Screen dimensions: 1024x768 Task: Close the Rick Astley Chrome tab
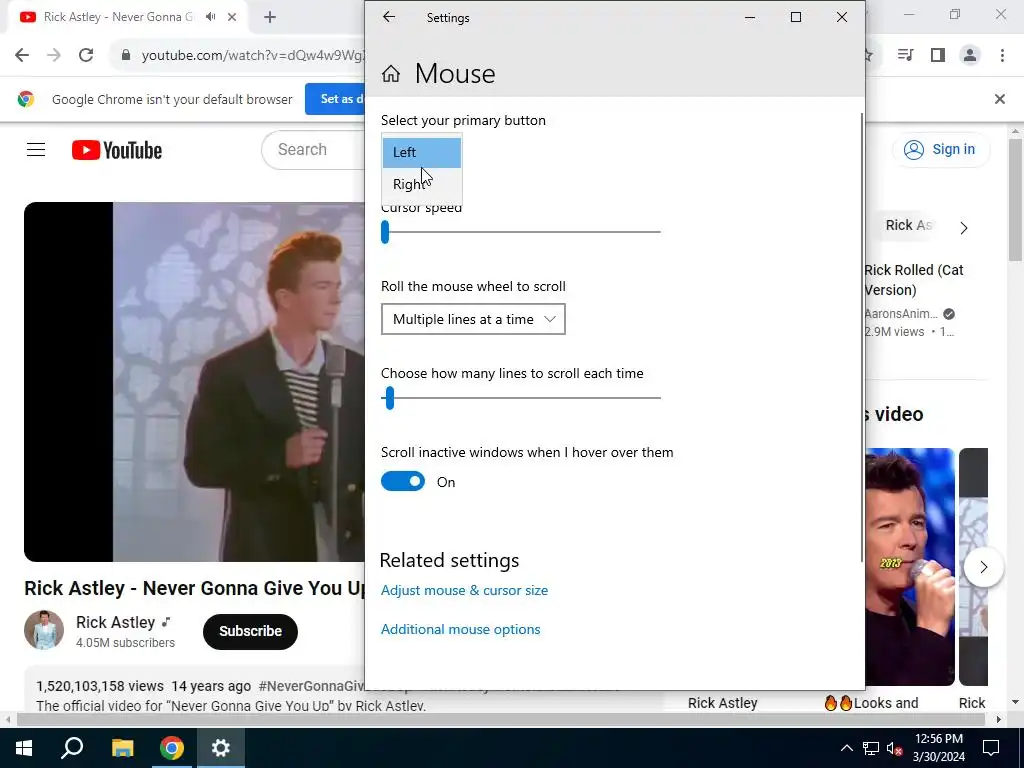[232, 17]
